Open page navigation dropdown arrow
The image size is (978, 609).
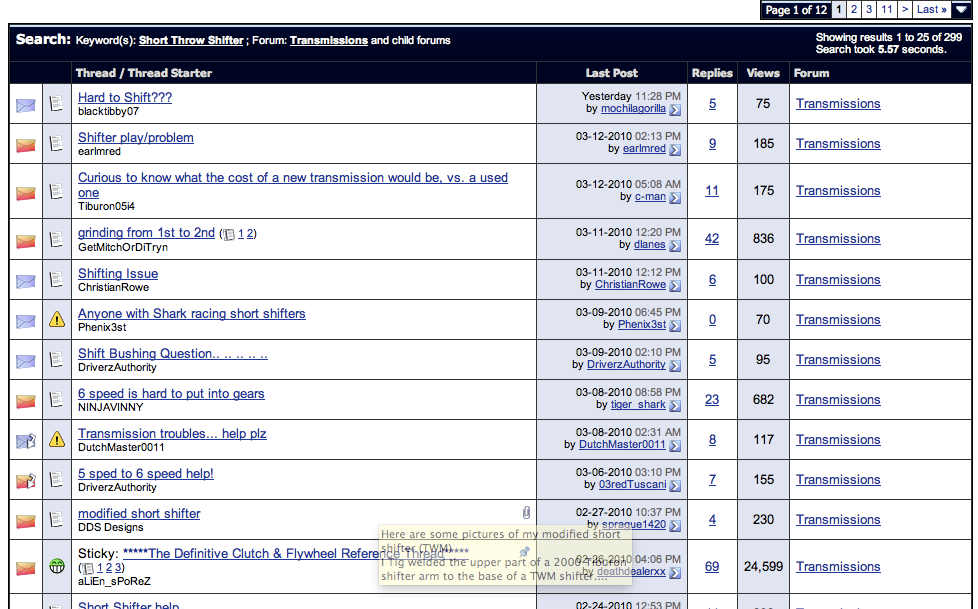click(961, 10)
